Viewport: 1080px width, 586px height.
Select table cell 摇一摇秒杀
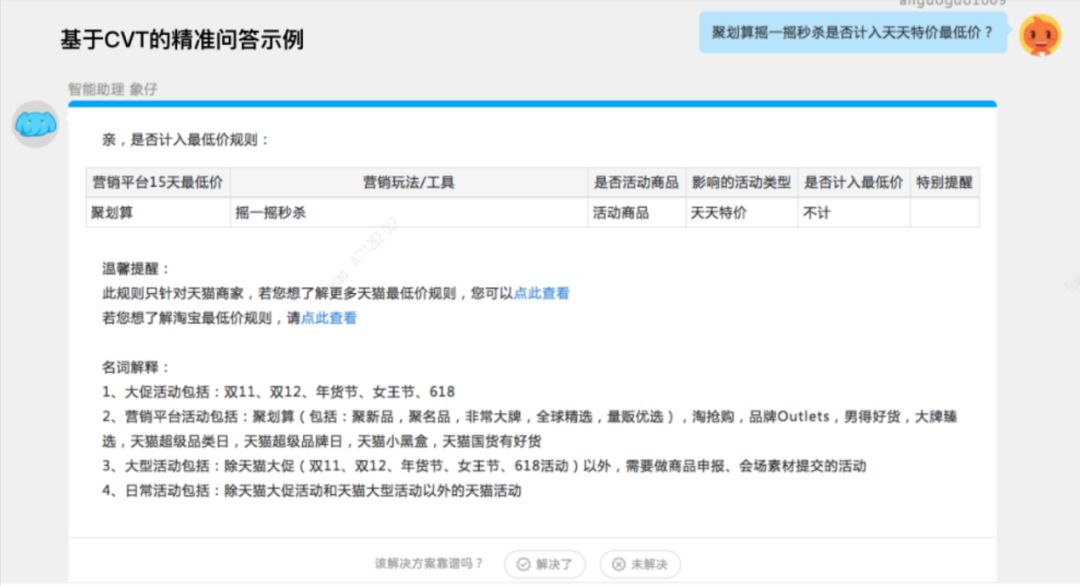point(408,213)
